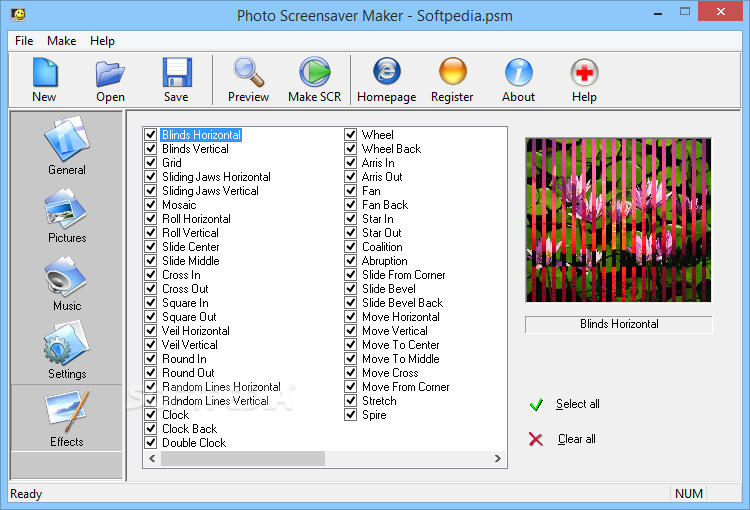This screenshot has width=750, height=510.
Task: Click the New document toolbar icon
Action: point(44,73)
